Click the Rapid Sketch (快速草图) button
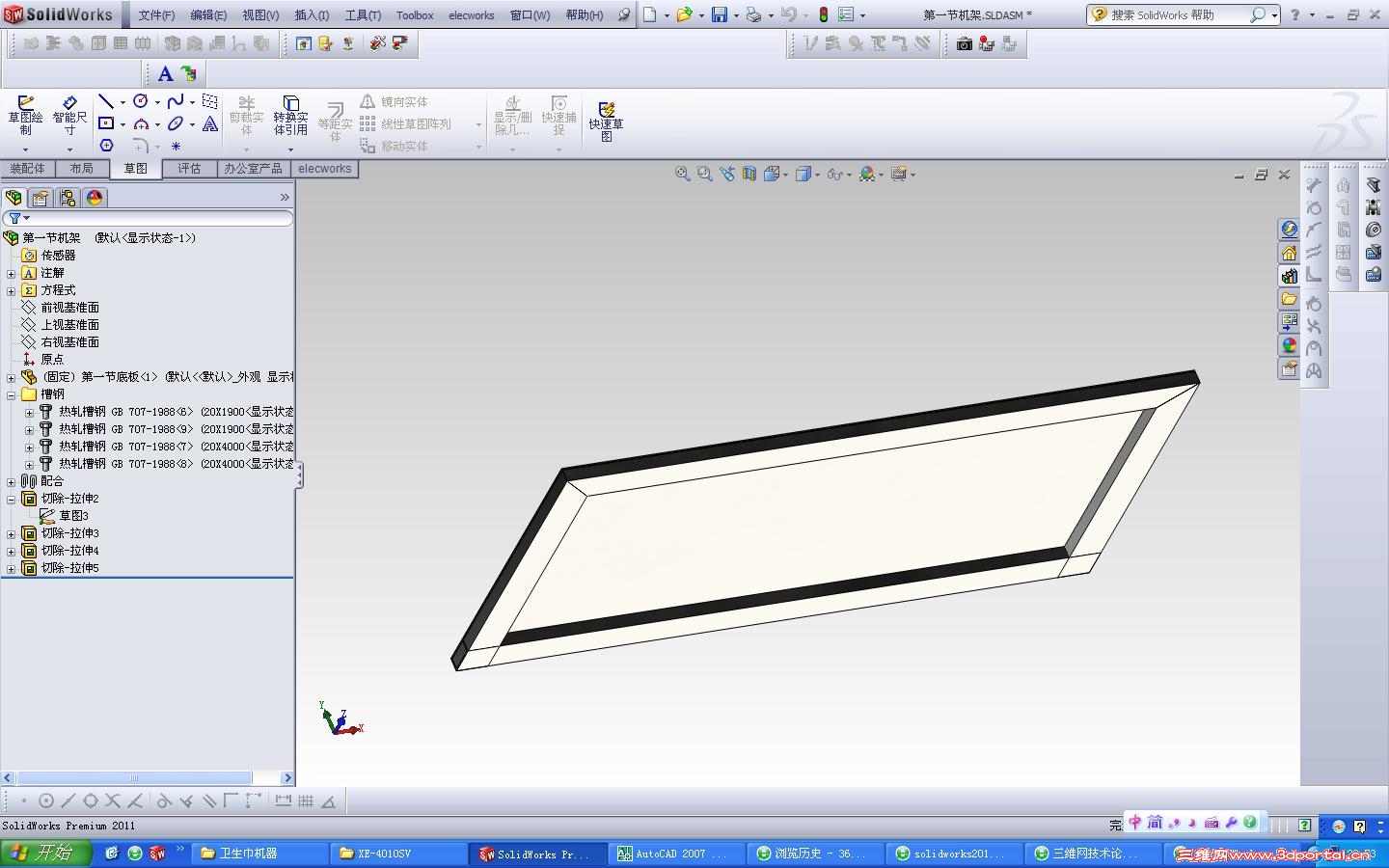Image resolution: width=1389 pixels, height=868 pixels. pos(607,122)
